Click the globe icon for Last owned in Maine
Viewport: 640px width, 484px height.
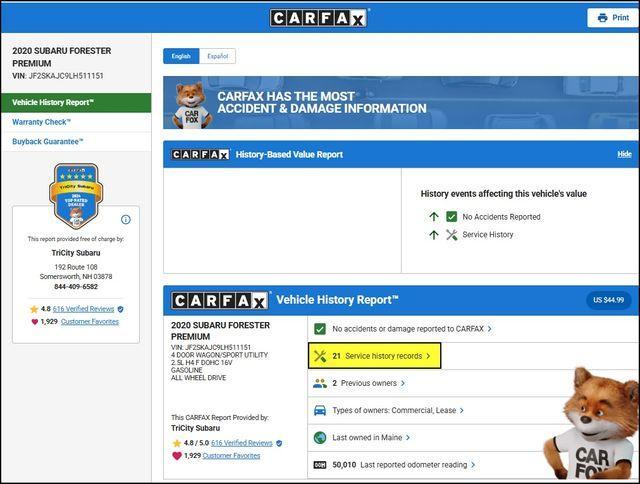tap(320, 438)
